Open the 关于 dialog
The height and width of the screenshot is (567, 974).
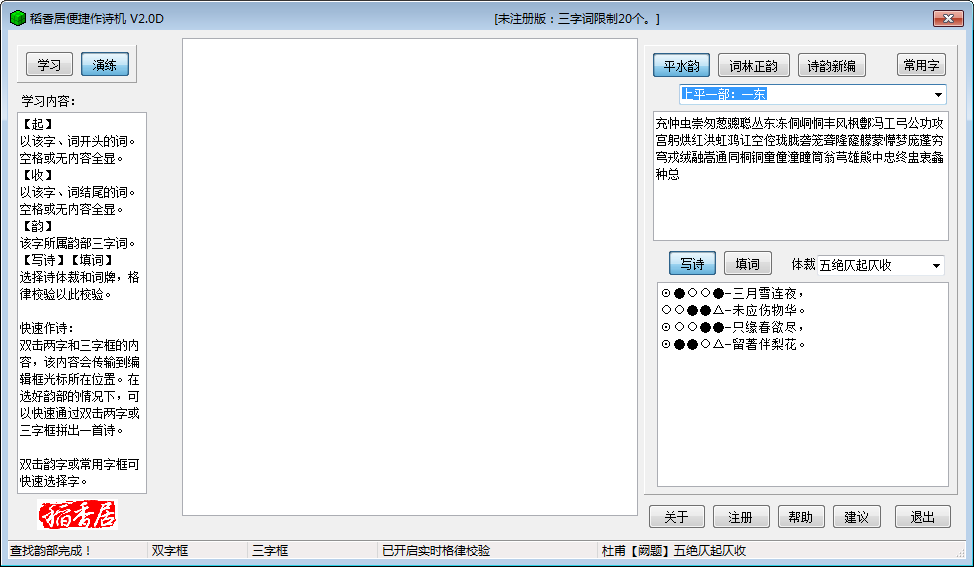(x=677, y=517)
